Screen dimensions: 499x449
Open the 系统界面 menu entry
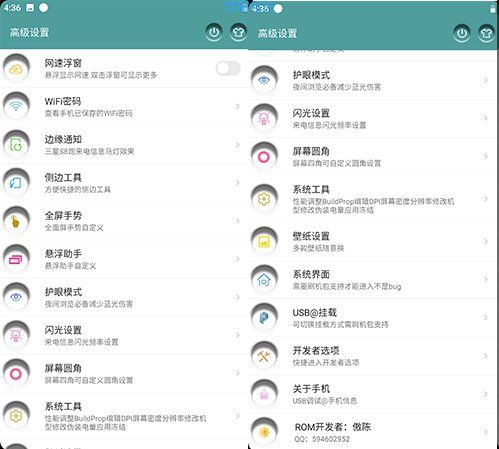[x=373, y=280]
